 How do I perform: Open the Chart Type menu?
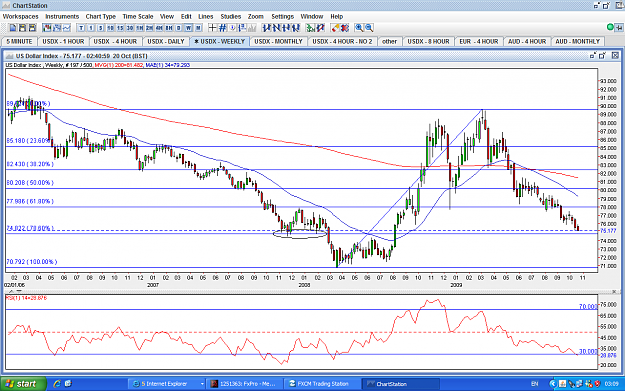pyautogui.click(x=100, y=16)
